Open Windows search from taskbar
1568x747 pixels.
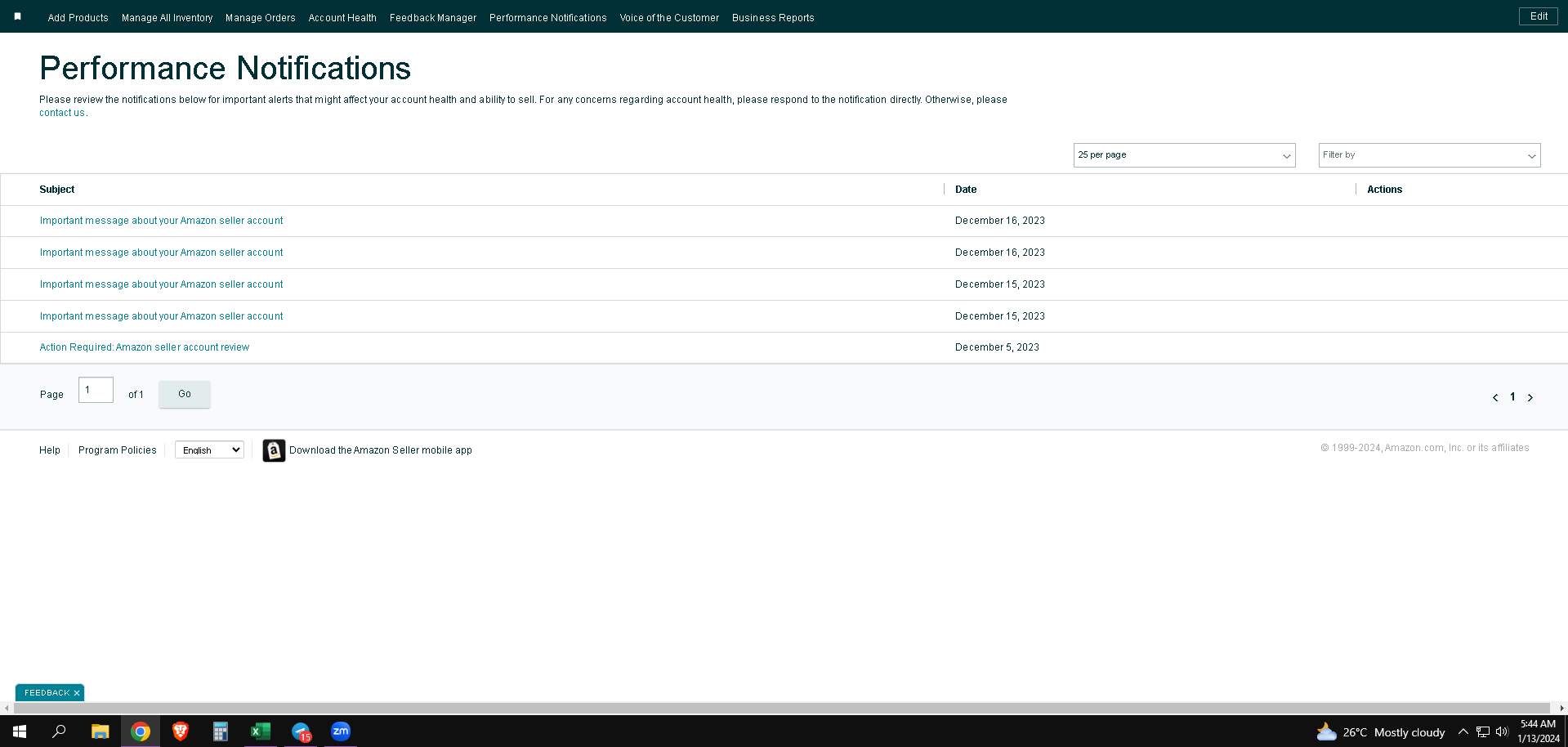59,731
